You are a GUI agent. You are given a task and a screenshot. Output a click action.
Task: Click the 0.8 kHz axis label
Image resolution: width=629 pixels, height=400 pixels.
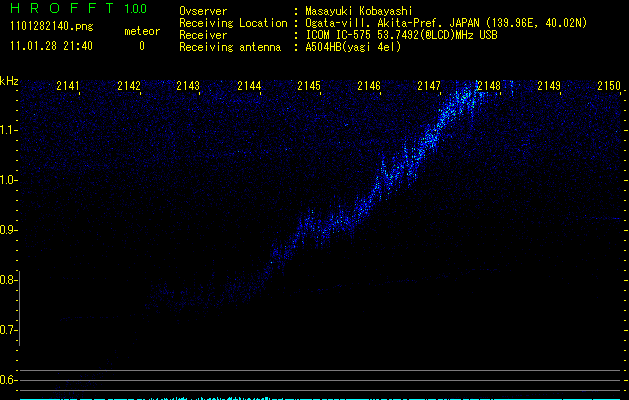coord(8,280)
